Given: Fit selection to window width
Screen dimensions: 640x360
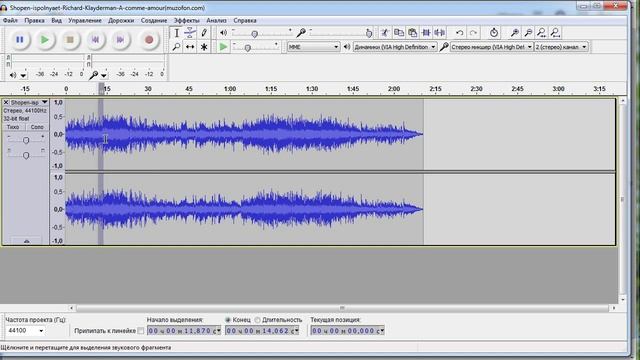Looking at the screenshot, I should pos(542,33).
